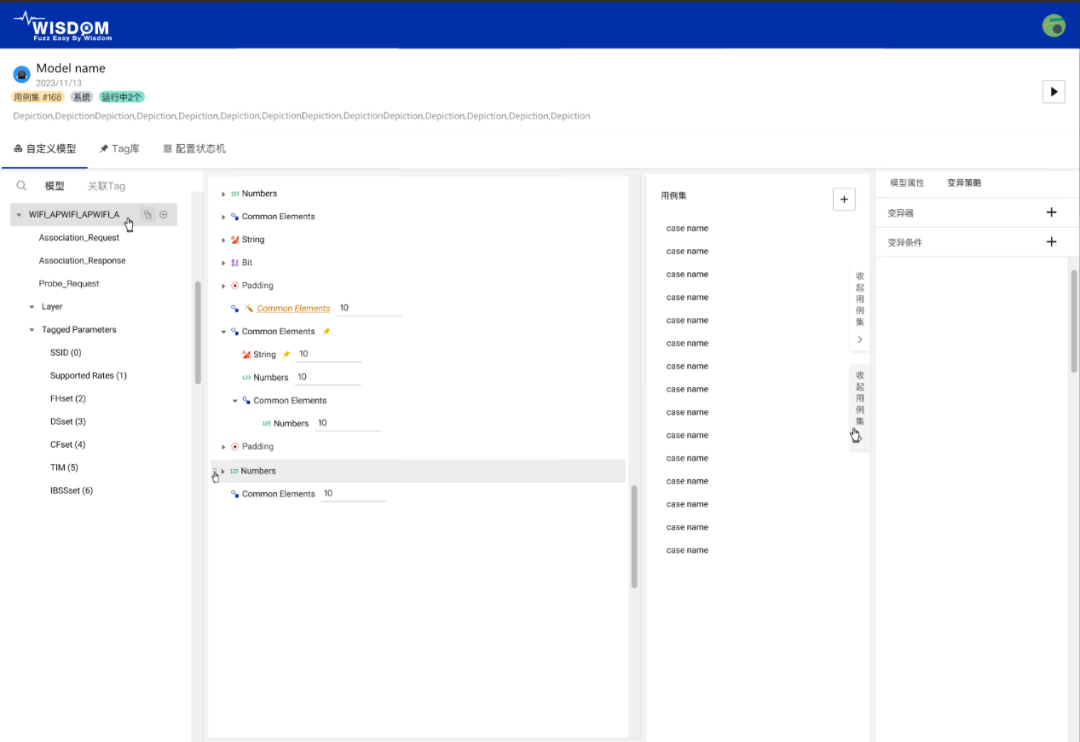Click the Numbers icon in the highlighted Numbers row
The height and width of the screenshot is (742, 1080).
[x=233, y=471]
